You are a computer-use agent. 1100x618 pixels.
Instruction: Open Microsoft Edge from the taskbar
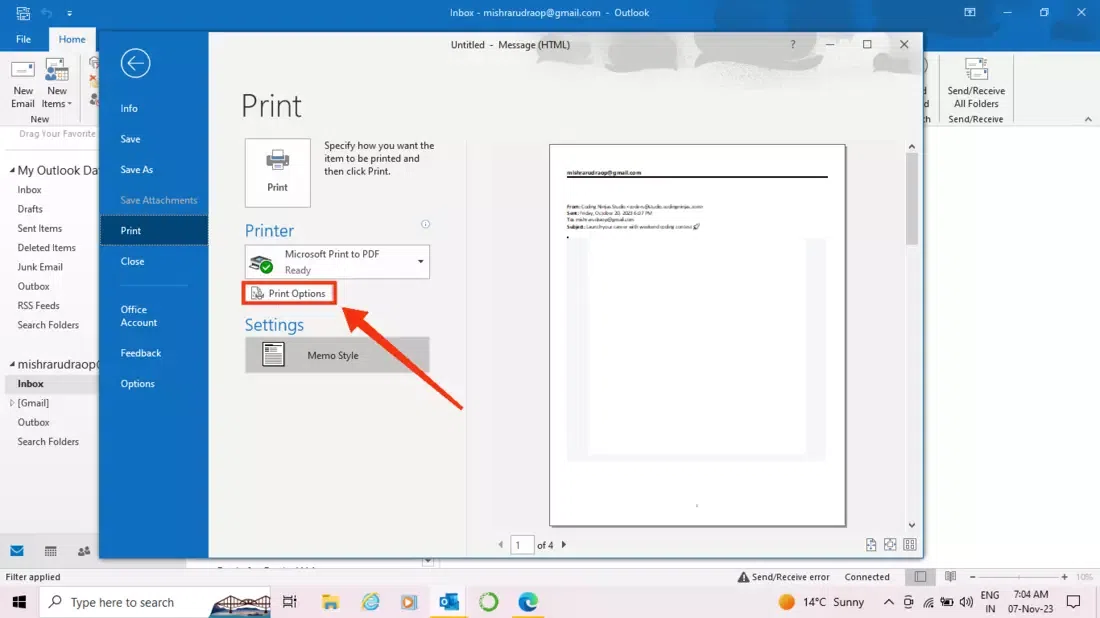[528, 602]
